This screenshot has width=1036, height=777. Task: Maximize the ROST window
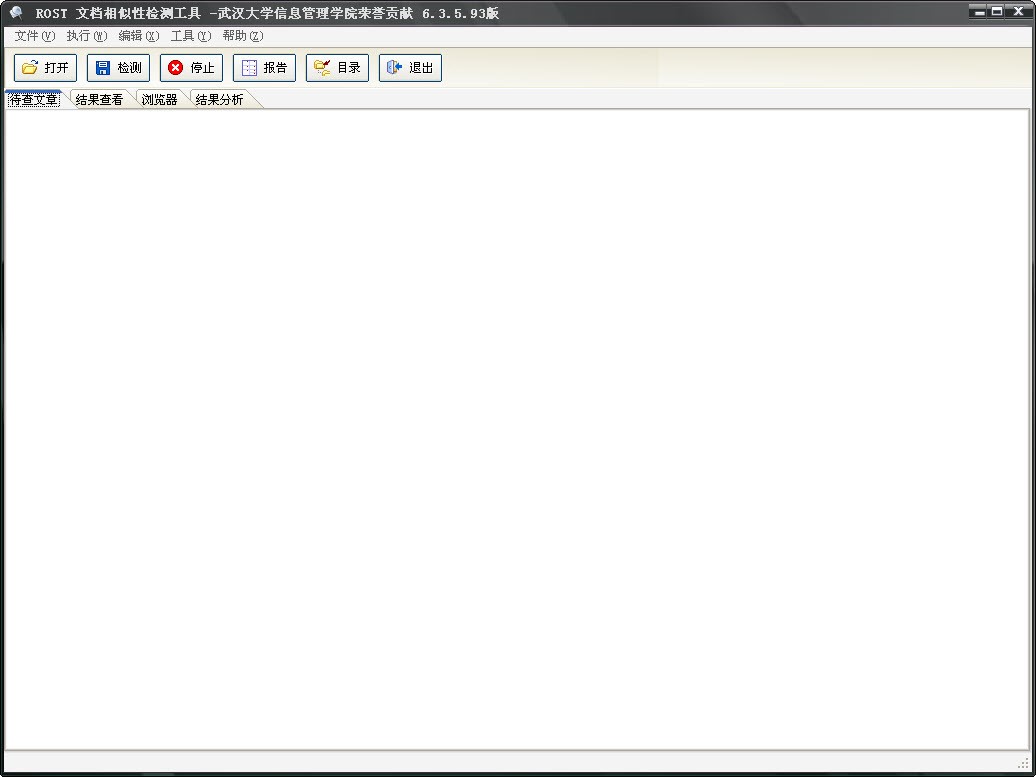pyautogui.click(x=996, y=11)
